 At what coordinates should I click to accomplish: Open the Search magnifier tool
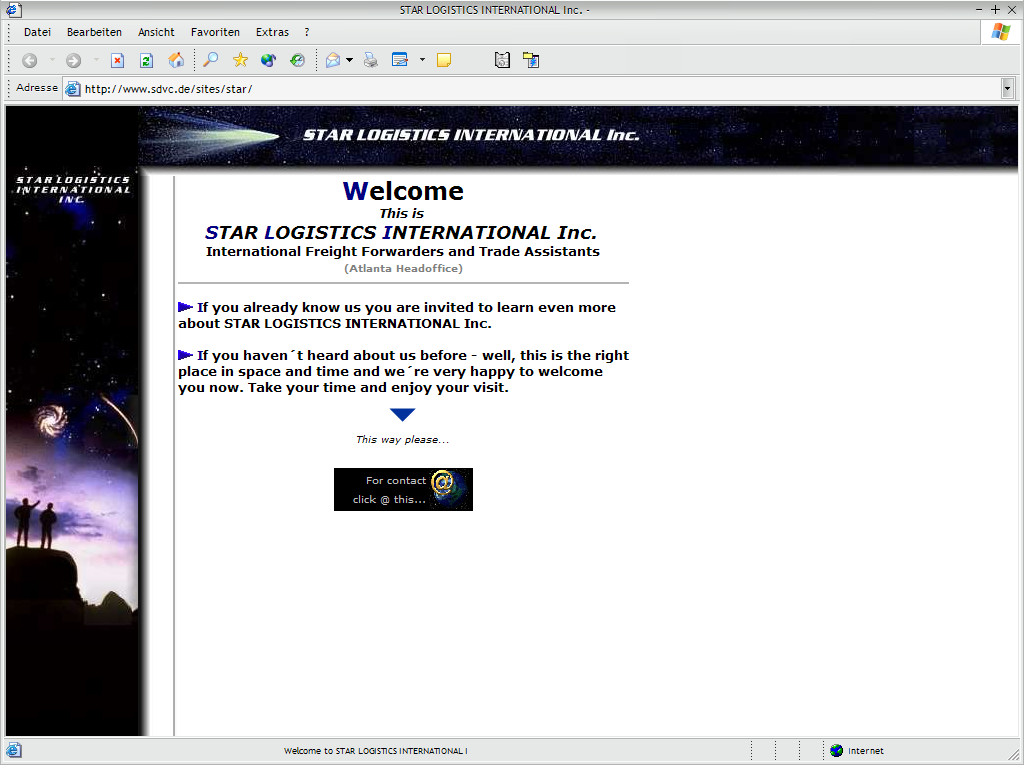pyautogui.click(x=210, y=61)
